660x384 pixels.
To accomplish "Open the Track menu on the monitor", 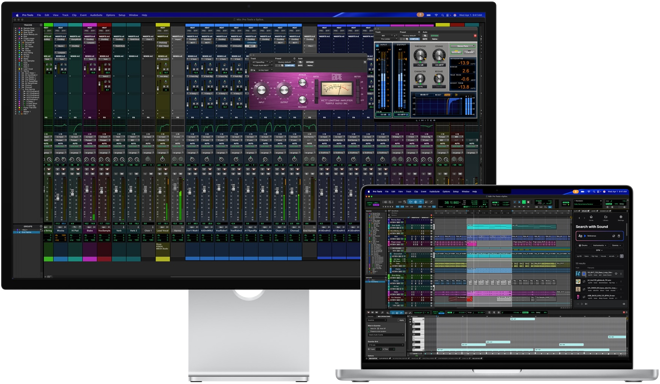I will pos(65,15).
